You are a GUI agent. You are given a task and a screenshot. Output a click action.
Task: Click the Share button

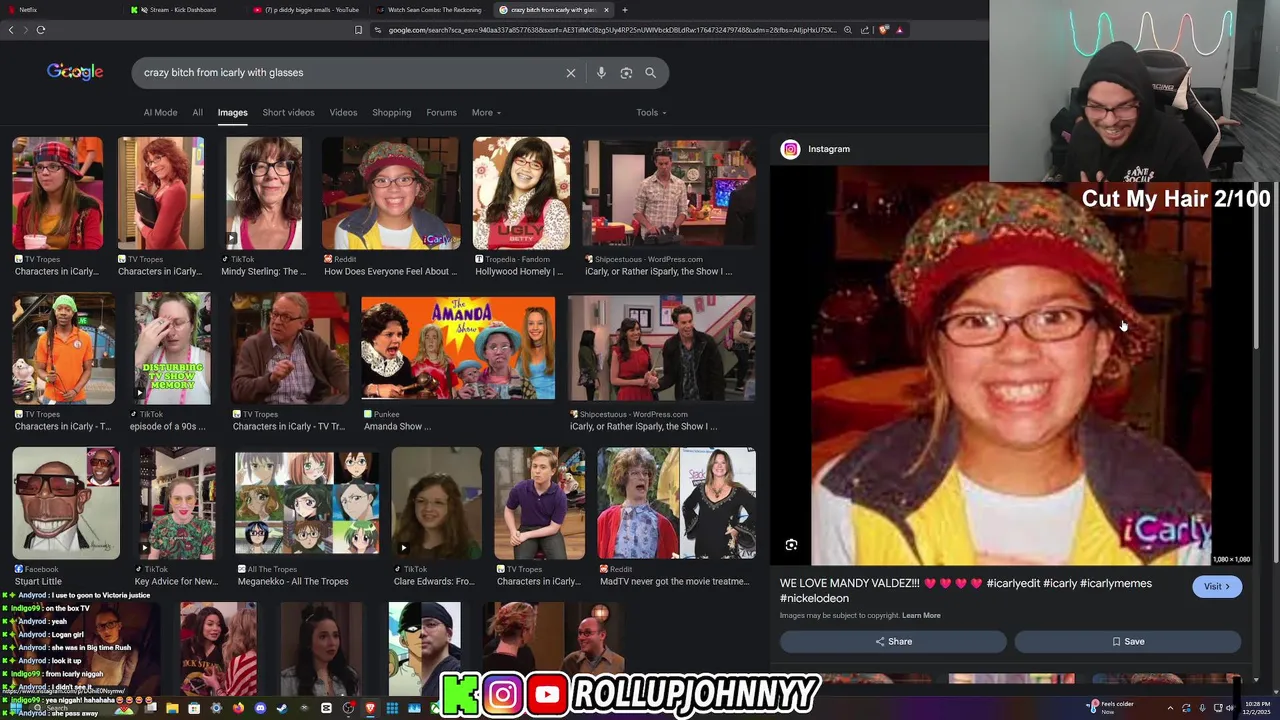[x=893, y=642]
